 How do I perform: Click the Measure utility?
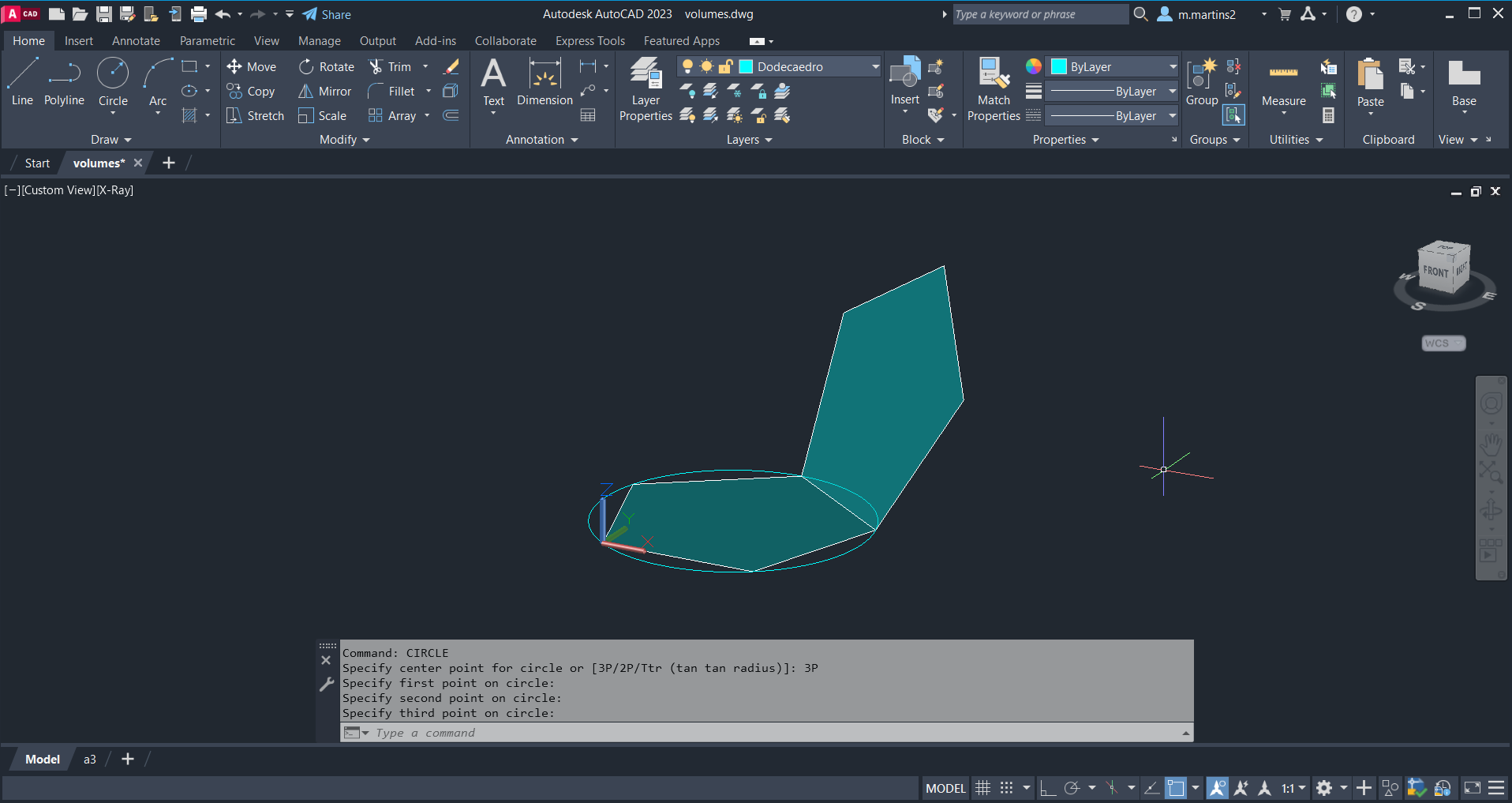(x=1283, y=84)
